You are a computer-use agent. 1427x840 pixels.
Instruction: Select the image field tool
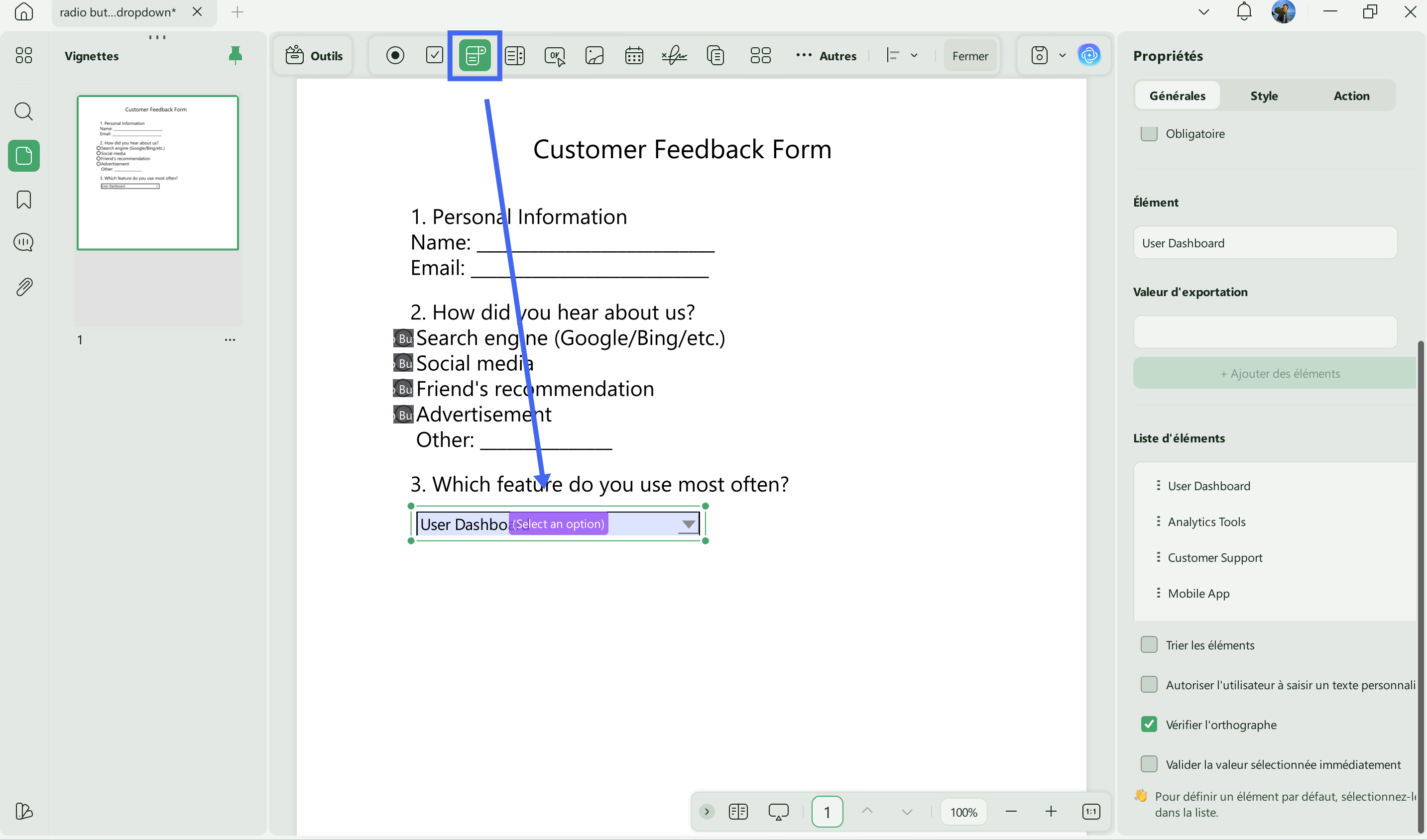(594, 55)
